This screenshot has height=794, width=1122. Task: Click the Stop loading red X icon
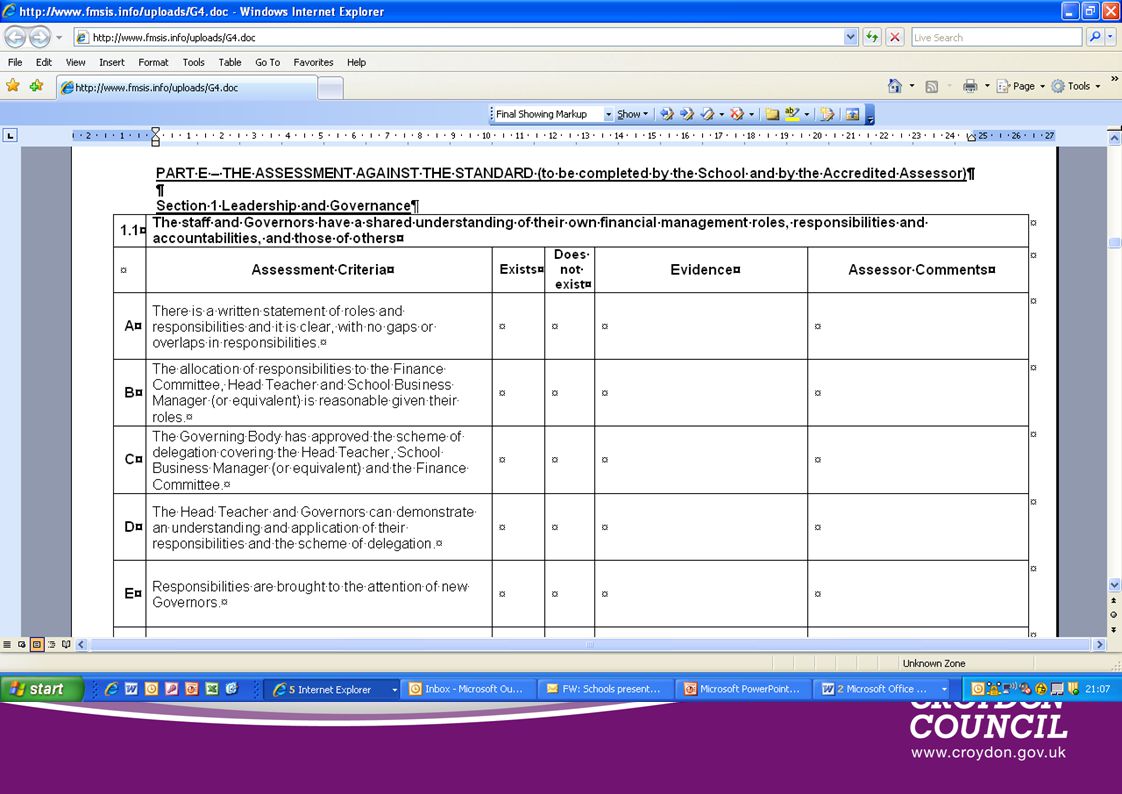pyautogui.click(x=894, y=37)
